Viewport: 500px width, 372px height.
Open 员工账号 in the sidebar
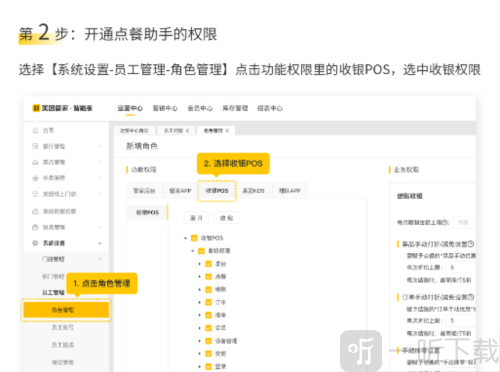(63, 327)
